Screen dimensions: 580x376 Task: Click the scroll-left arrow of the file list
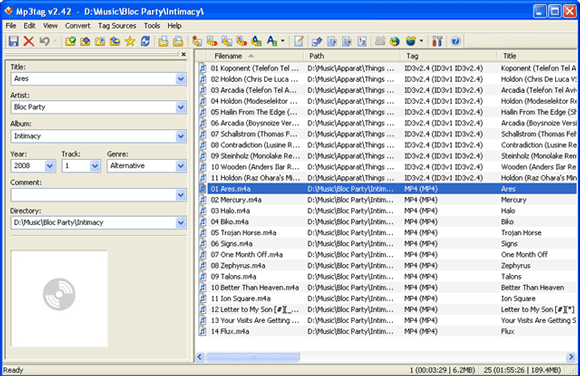click(200, 357)
